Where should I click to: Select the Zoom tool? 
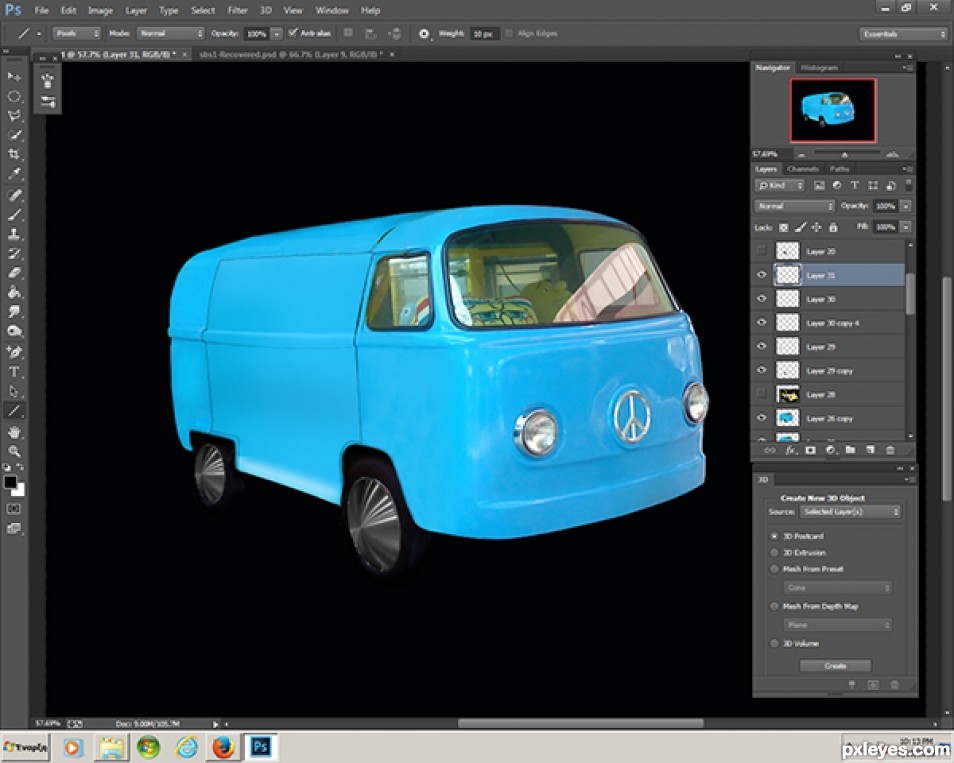pyautogui.click(x=14, y=451)
